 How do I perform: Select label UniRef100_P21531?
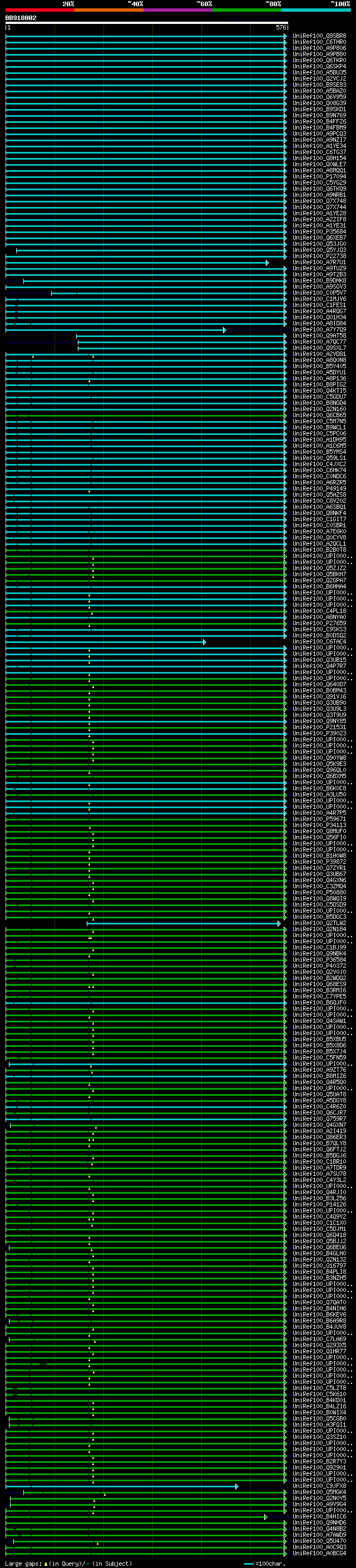319,728
